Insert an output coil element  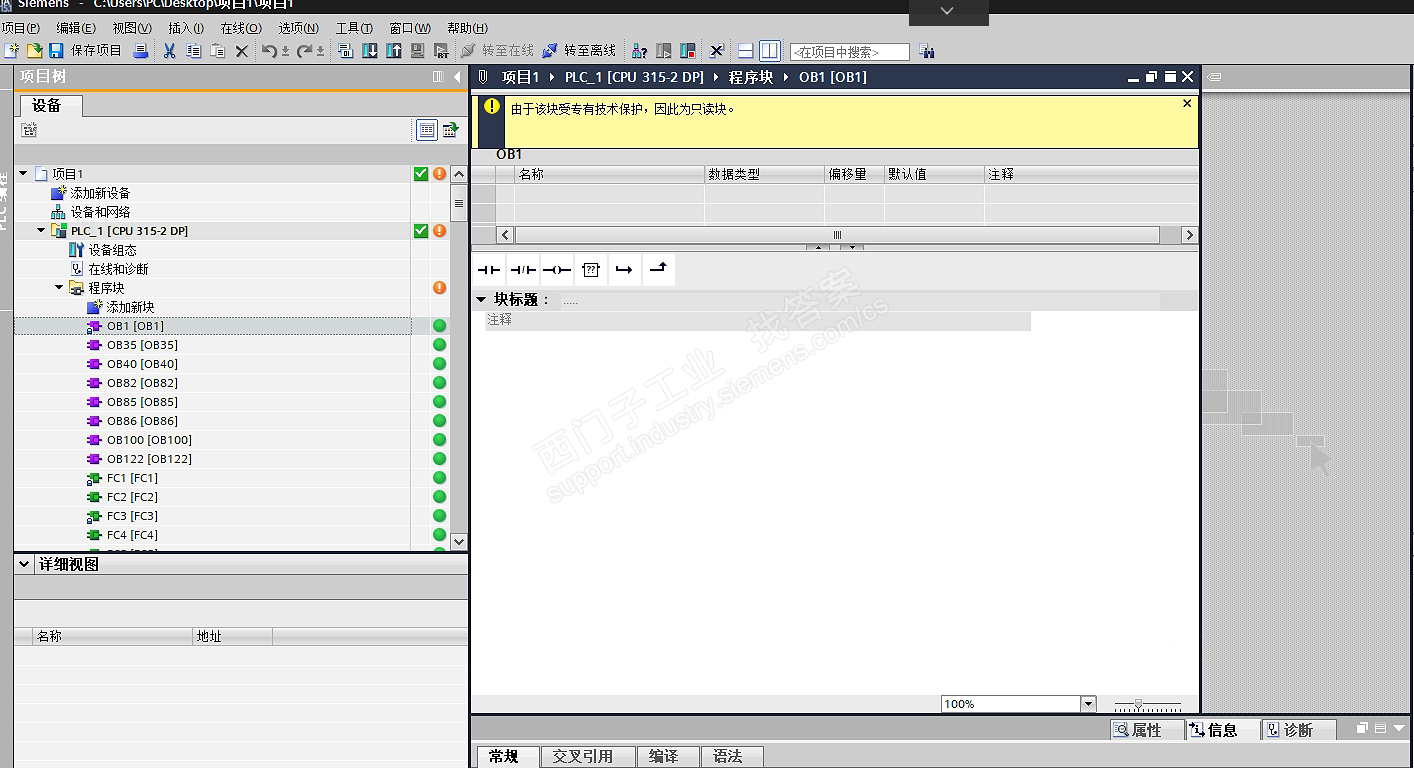click(557, 270)
